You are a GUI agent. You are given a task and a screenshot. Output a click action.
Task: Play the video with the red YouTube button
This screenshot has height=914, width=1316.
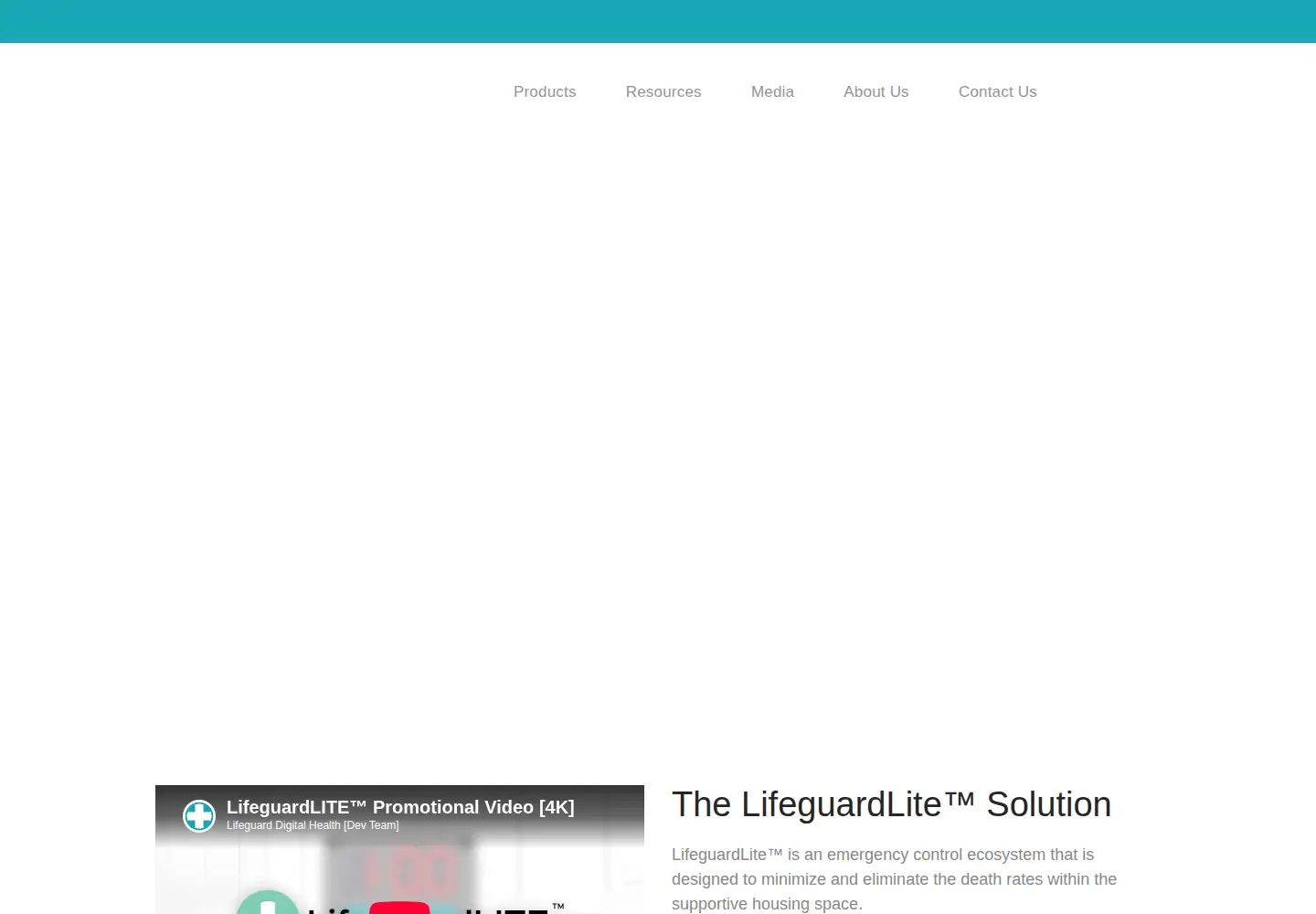coord(399,907)
